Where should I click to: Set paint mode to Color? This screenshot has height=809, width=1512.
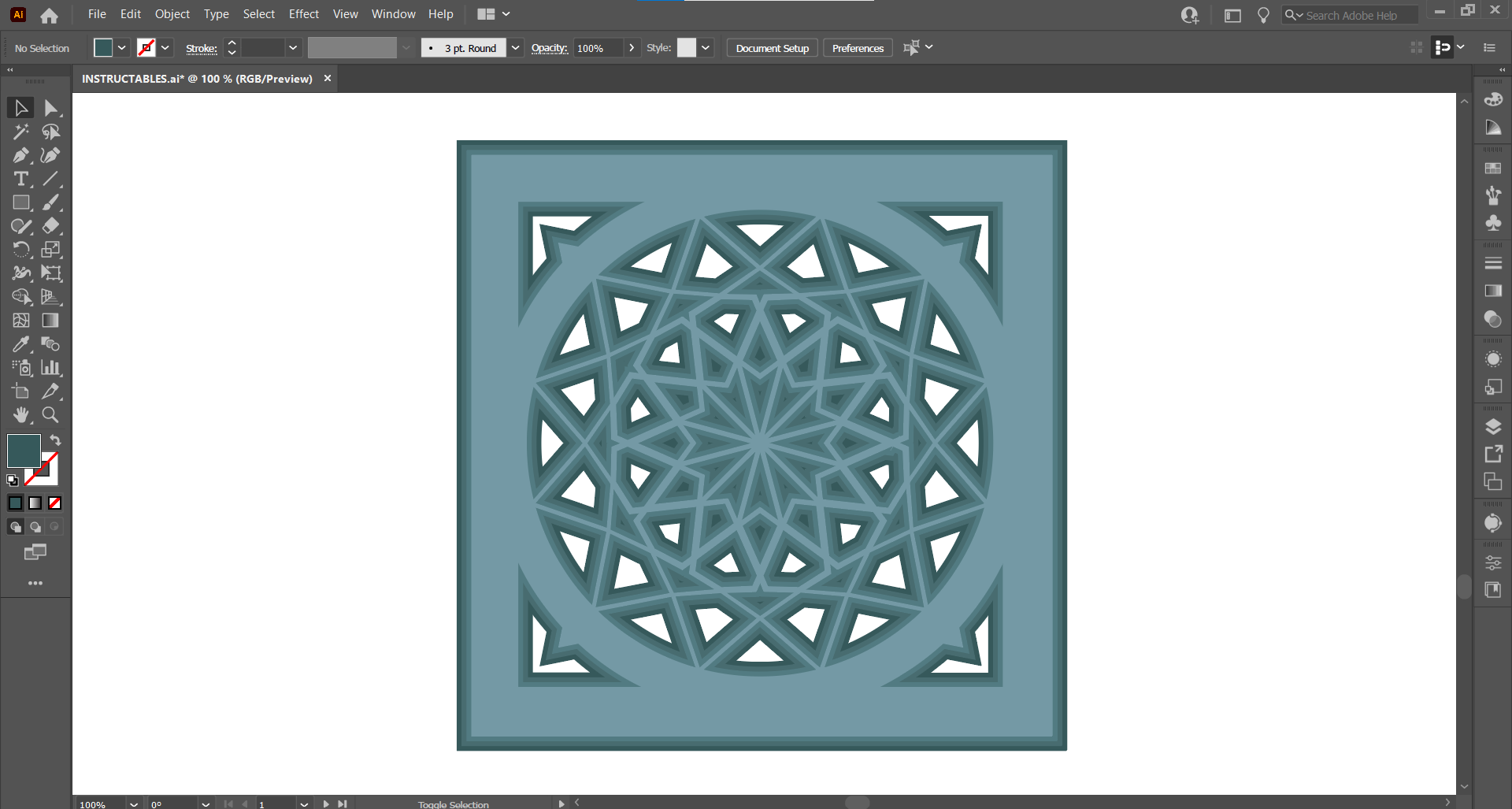[x=16, y=503]
